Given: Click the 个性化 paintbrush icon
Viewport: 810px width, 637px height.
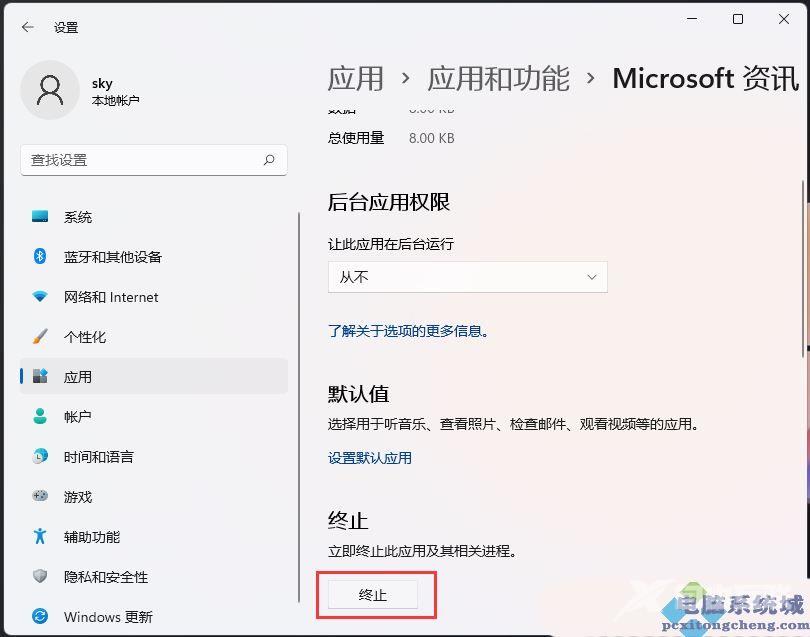Looking at the screenshot, I should (40, 336).
